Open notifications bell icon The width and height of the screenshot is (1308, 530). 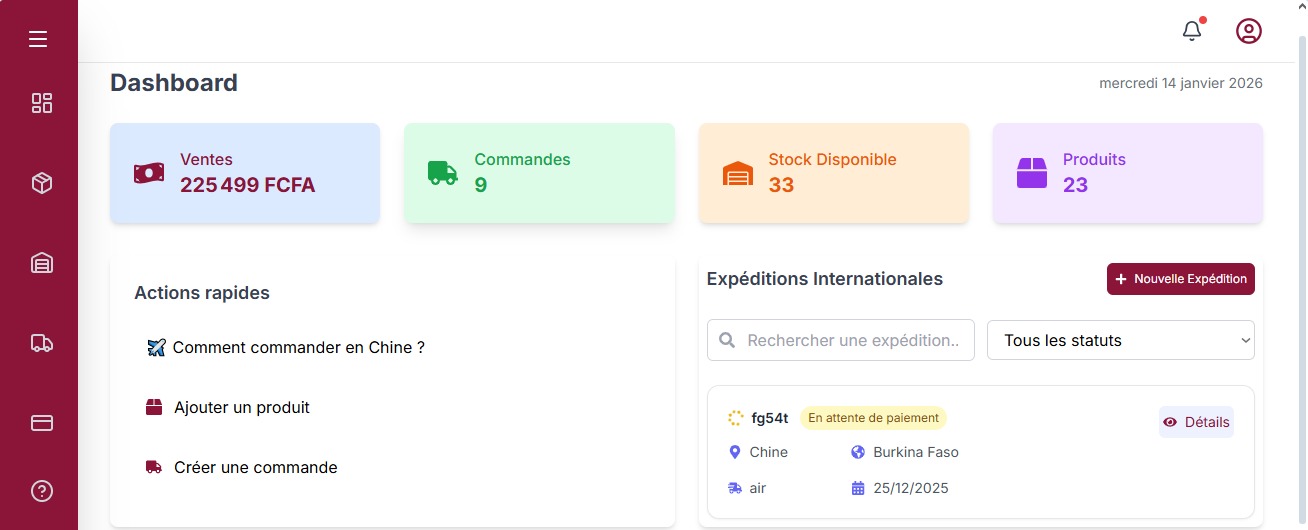tap(1191, 31)
